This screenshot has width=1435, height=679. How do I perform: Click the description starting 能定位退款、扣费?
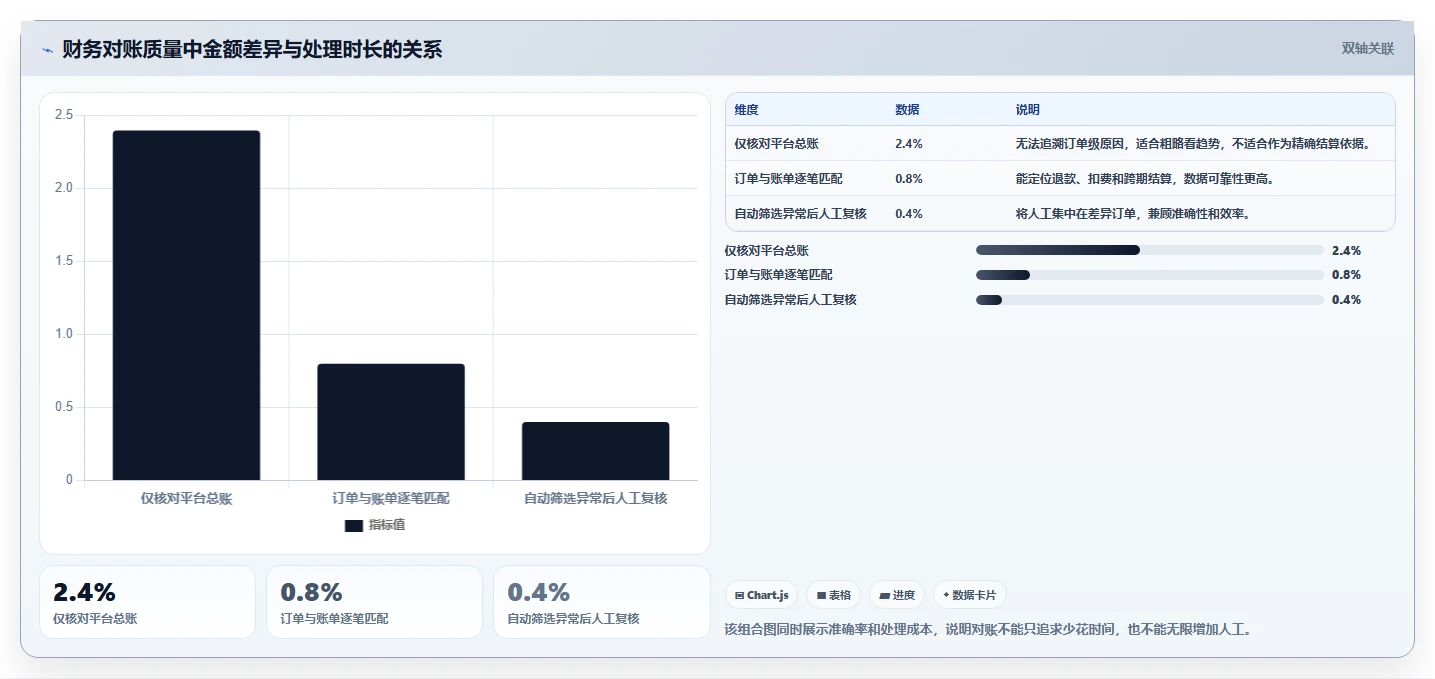[1144, 179]
